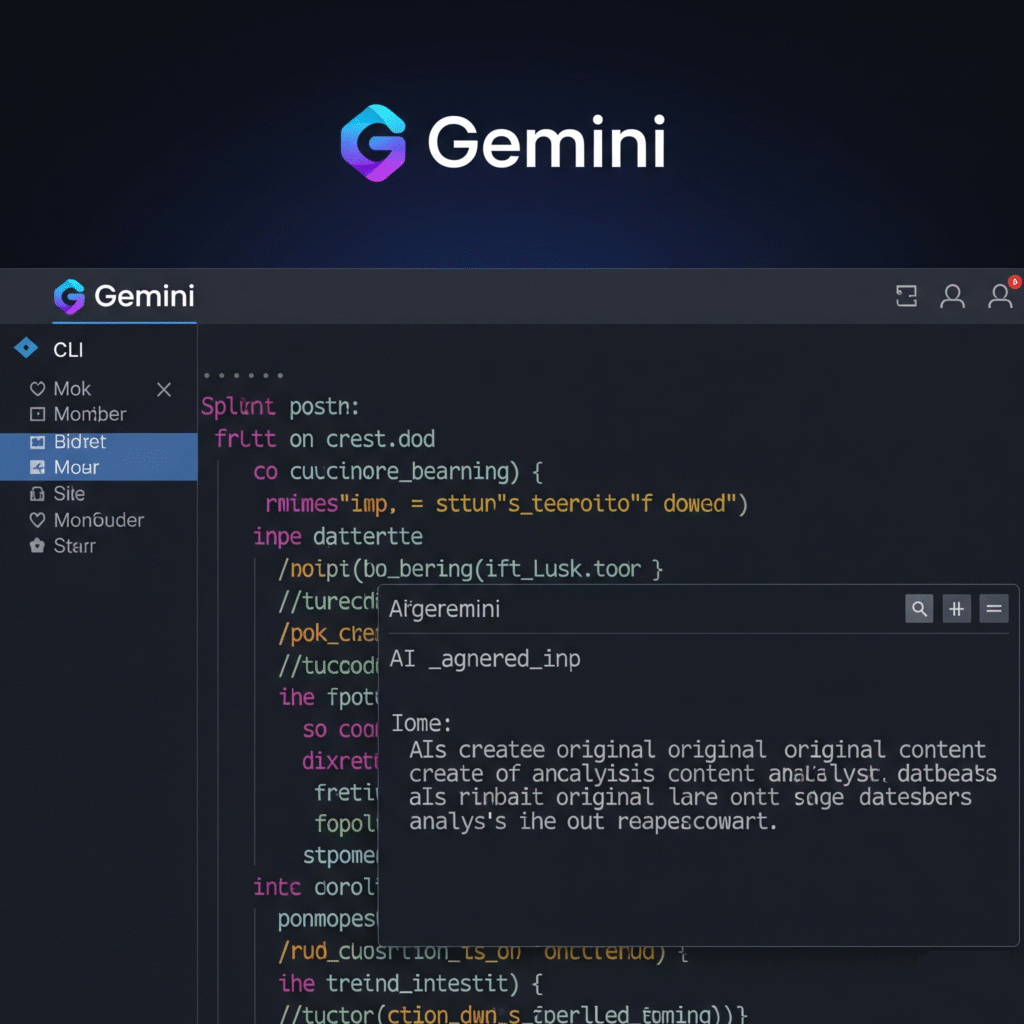Click the Airgeremini popup title

444,609
